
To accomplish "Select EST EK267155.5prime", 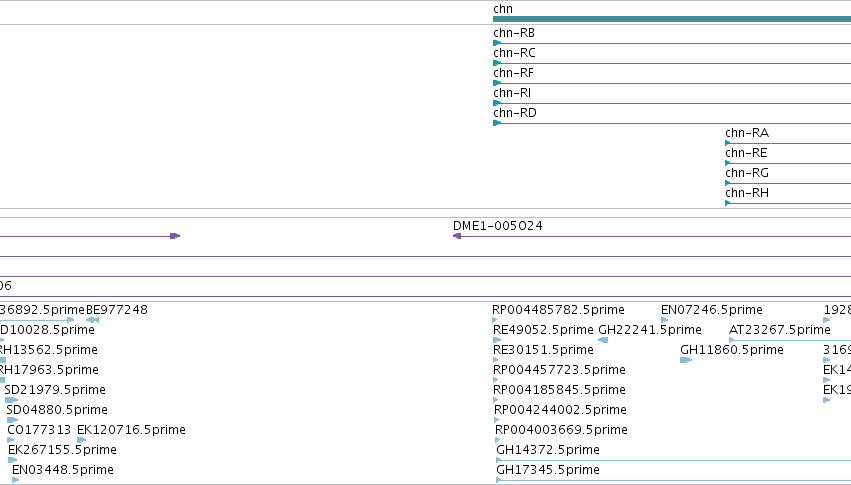I will [62, 450].
